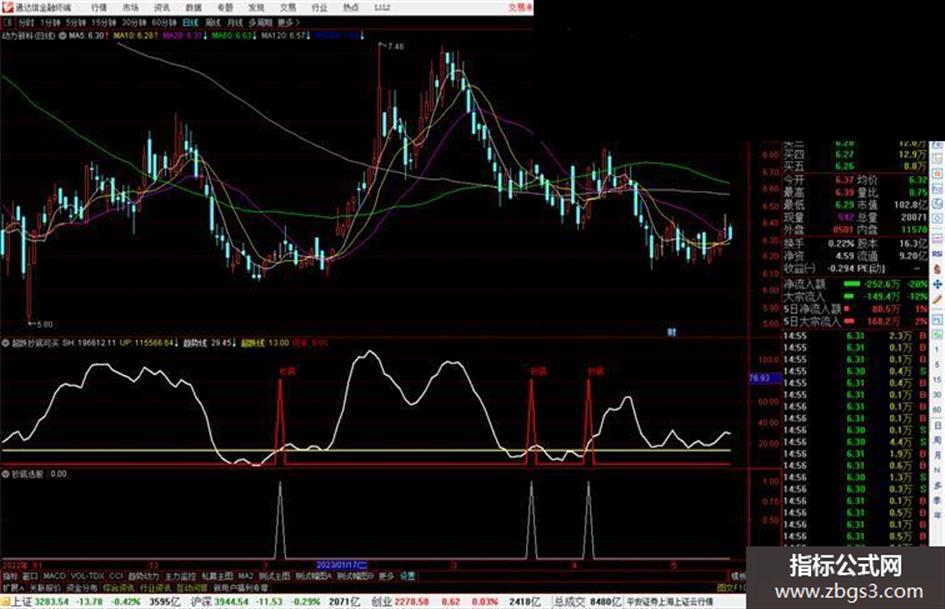The height and width of the screenshot is (609, 945).
Task: Select the 月线 monthly period
Action: (234, 22)
